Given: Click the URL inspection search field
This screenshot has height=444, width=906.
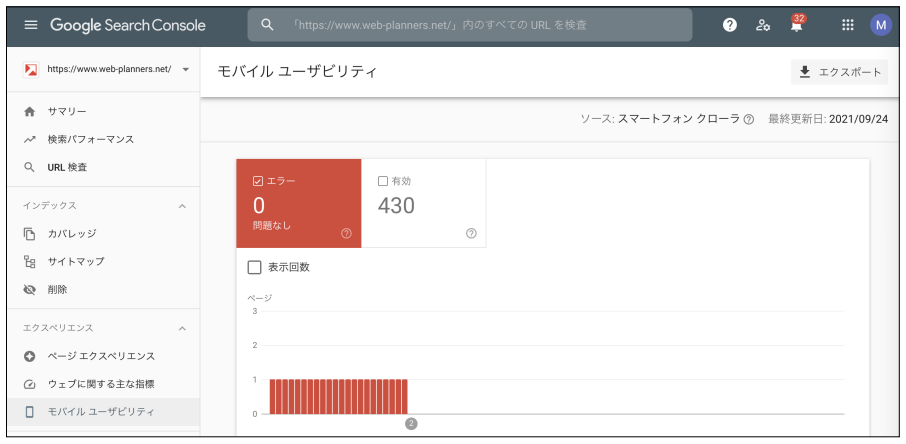Looking at the screenshot, I should 480,25.
